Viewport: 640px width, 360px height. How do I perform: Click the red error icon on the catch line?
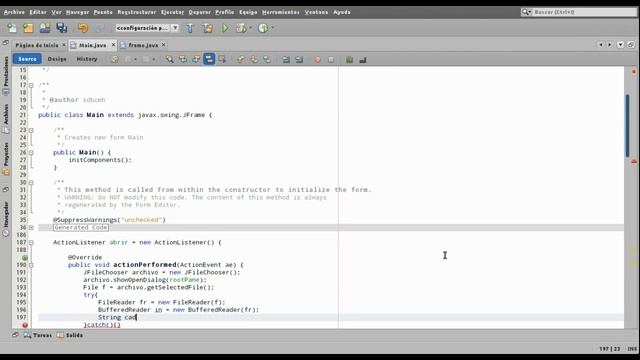click(25, 325)
